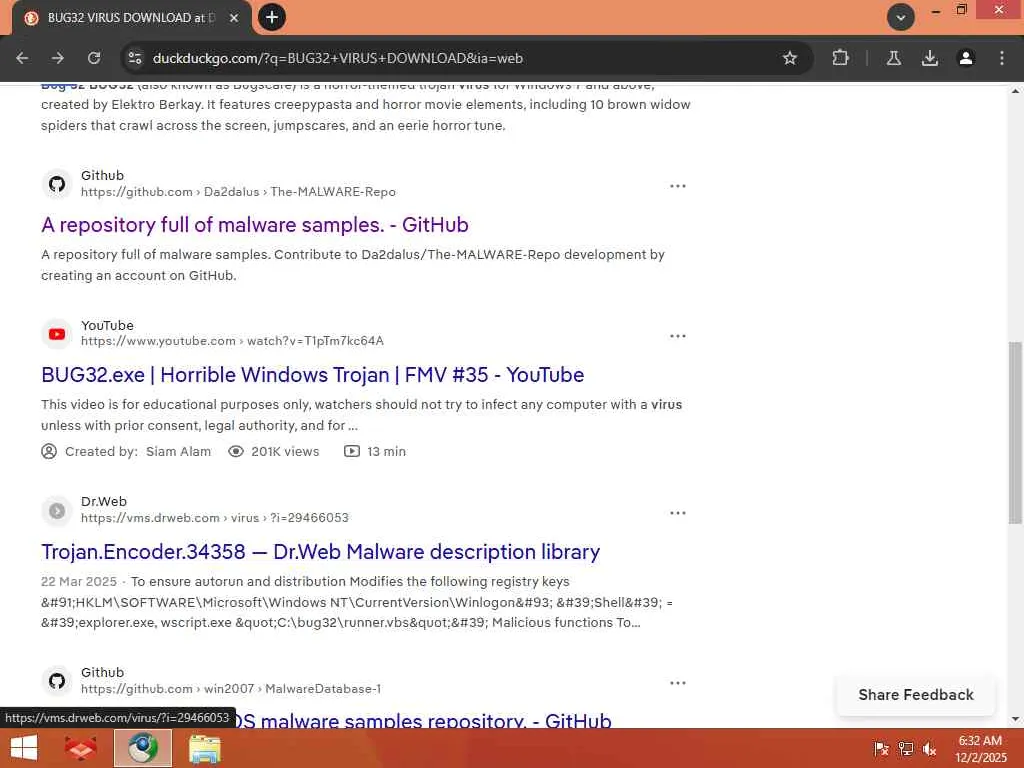This screenshot has width=1024, height=768.
Task: Click scrollbar up arrow
Action: [1015, 91]
